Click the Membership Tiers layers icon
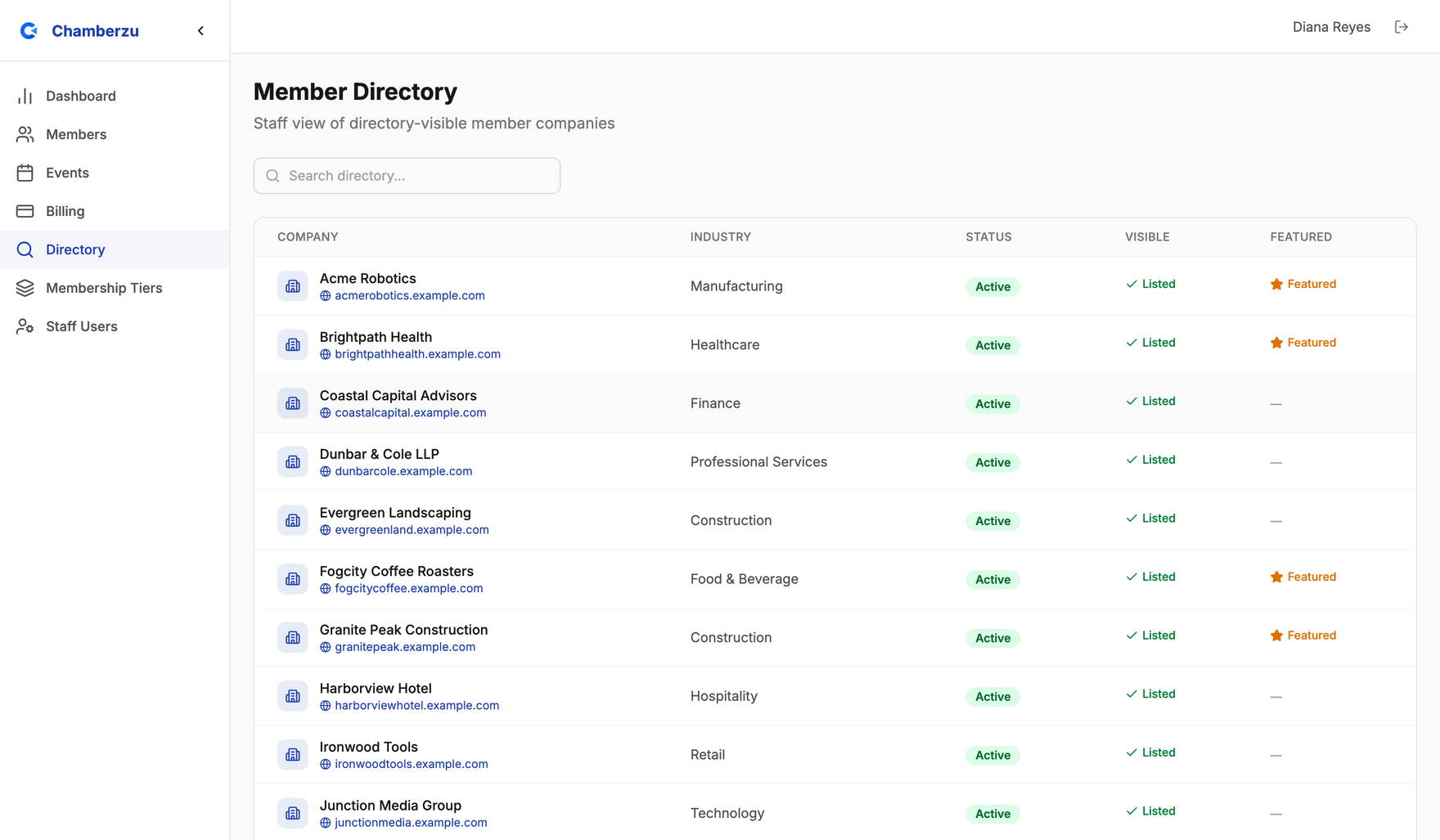The width and height of the screenshot is (1440, 840). (25, 288)
